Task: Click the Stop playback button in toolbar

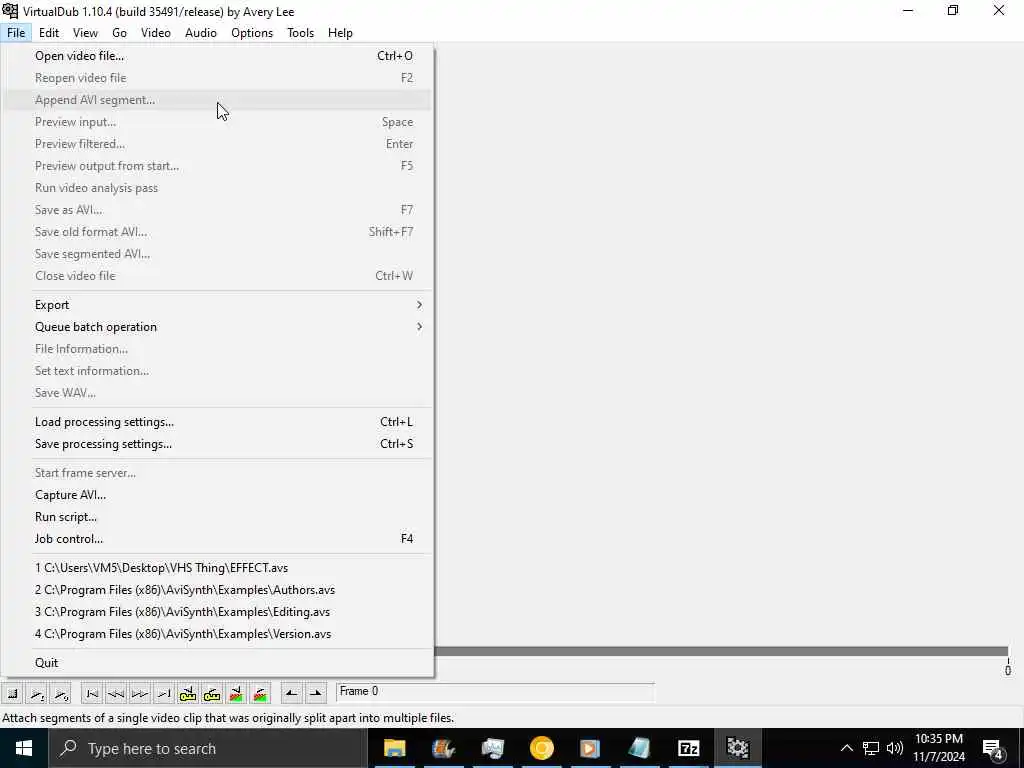Action: (x=12, y=694)
